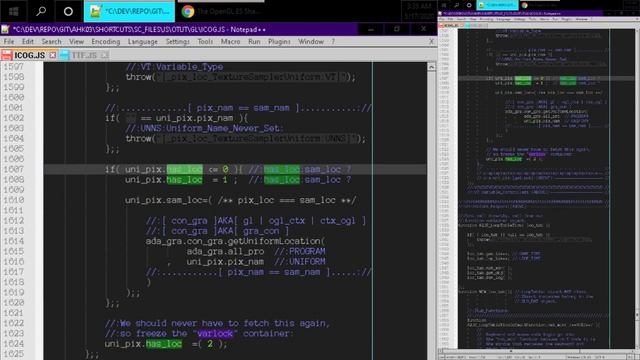Close the TTF.JS tab

104,55
